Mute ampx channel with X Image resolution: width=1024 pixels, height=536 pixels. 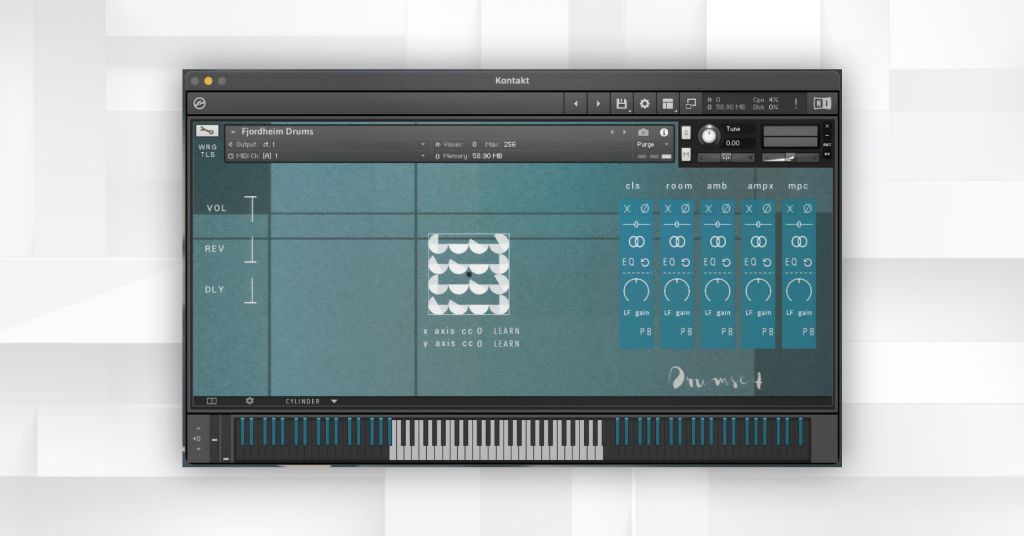749,208
